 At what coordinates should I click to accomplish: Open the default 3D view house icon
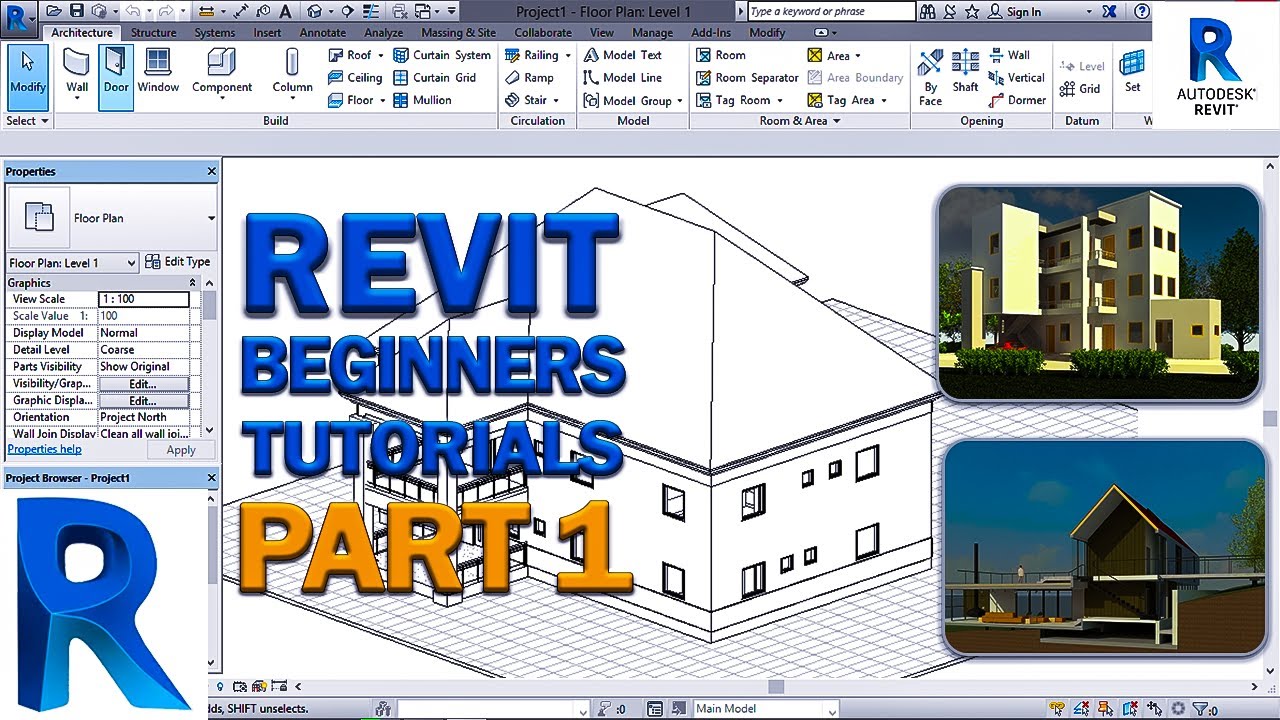pos(315,12)
